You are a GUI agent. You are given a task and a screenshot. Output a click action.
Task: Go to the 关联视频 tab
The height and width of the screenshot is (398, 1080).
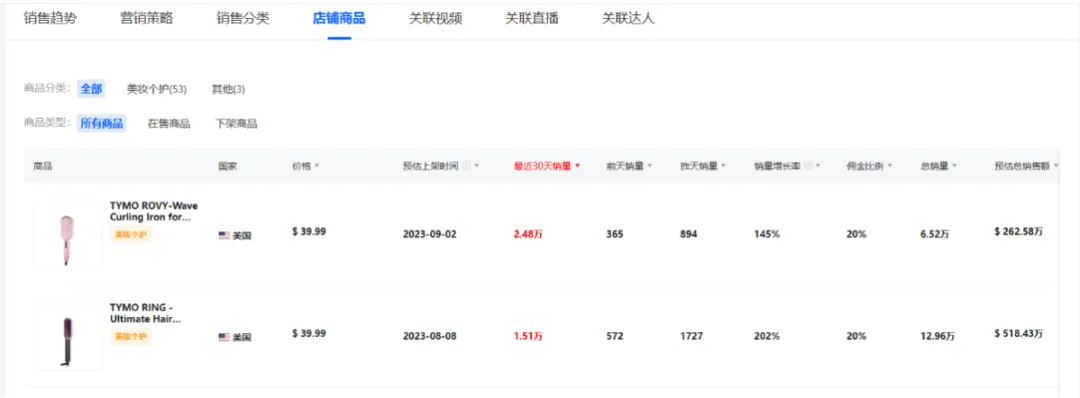[x=436, y=19]
